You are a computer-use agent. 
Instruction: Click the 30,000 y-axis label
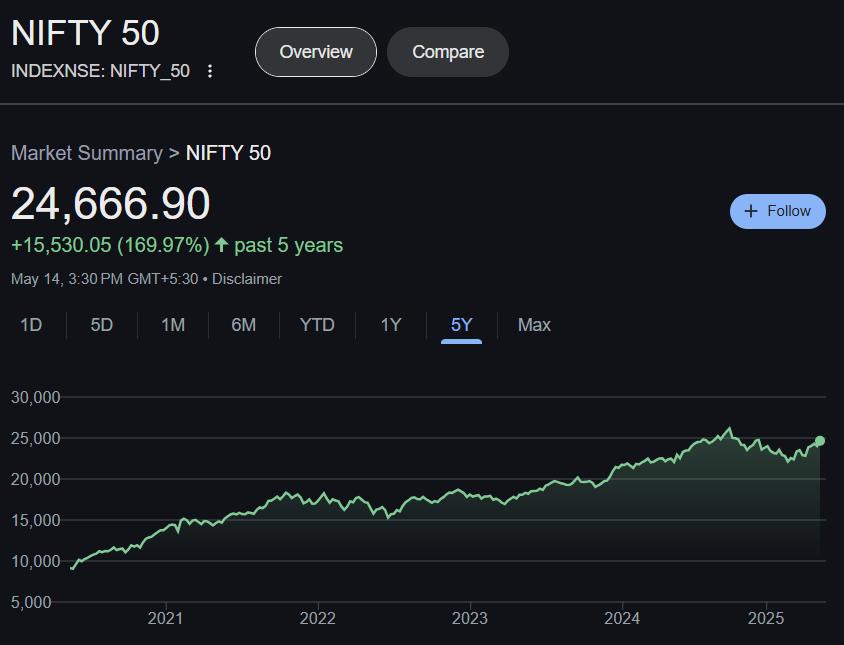click(36, 397)
